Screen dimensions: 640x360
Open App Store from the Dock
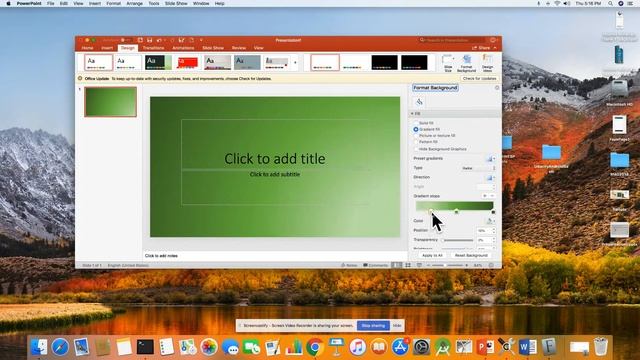[x=400, y=347]
